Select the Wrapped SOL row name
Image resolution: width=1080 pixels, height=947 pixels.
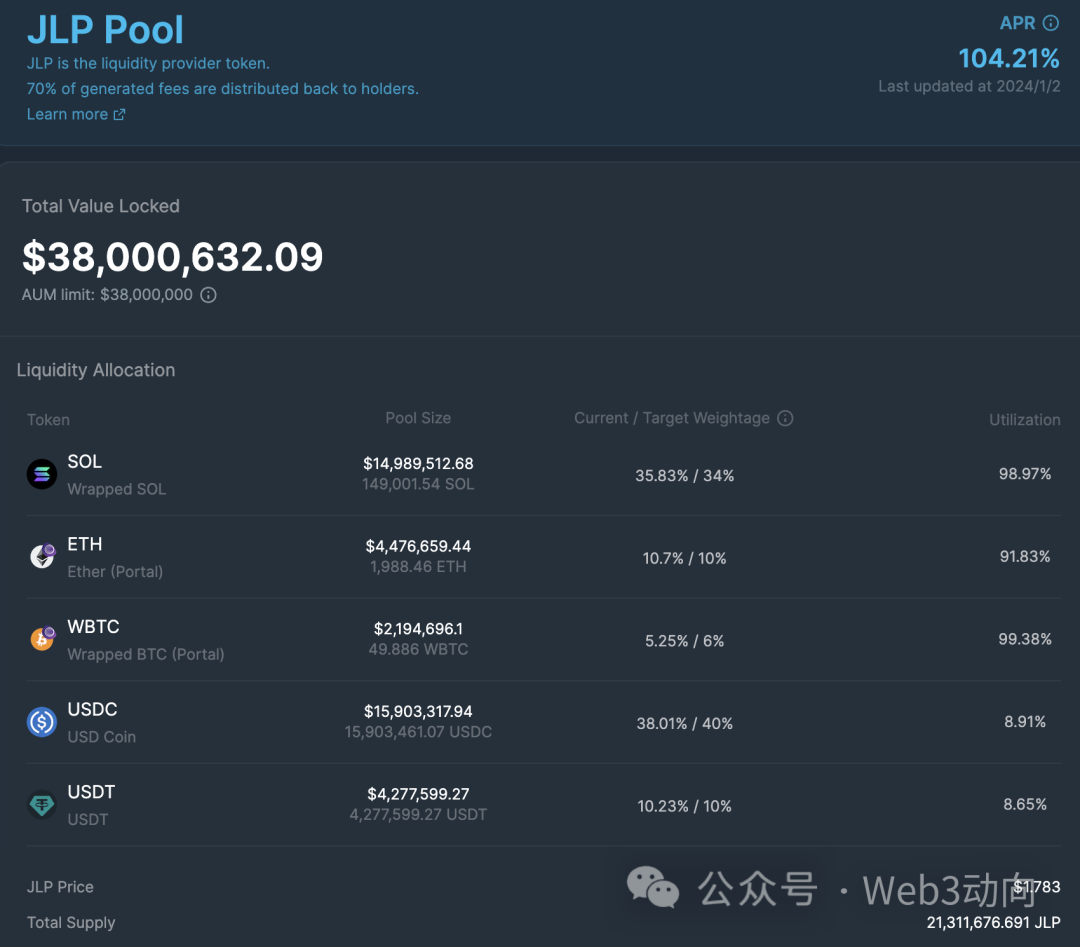116,489
